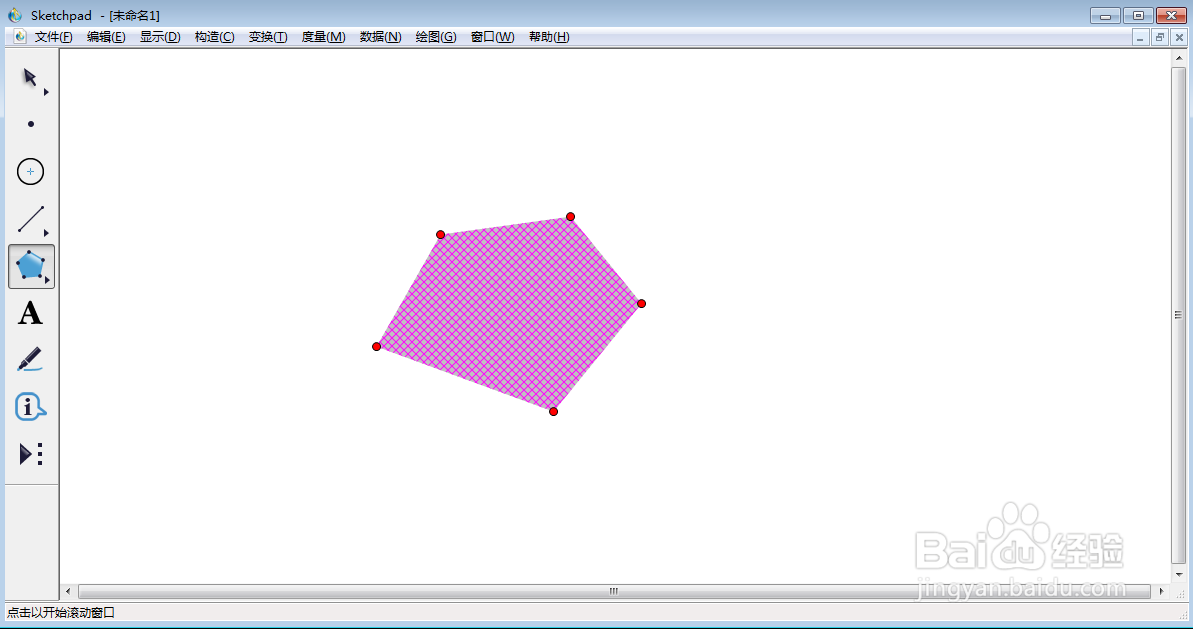Click the status bar text 点击以开始滚动窗口
This screenshot has height=629, width=1193.
tap(61, 612)
